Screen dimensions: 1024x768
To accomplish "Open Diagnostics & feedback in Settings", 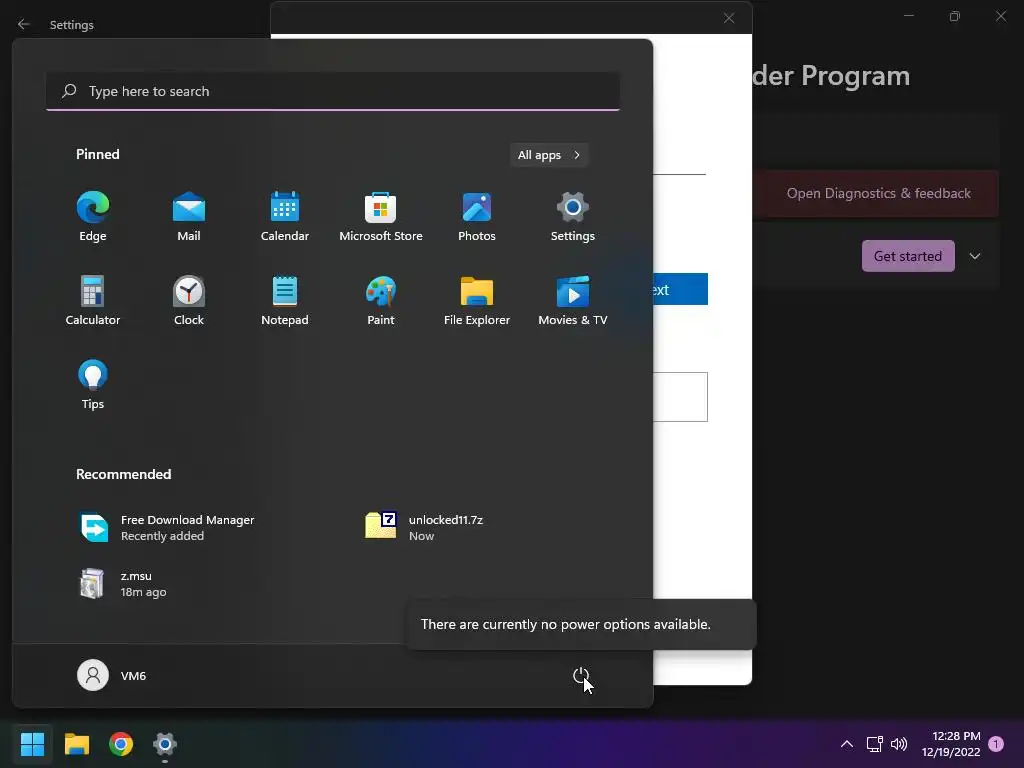I will 878,193.
